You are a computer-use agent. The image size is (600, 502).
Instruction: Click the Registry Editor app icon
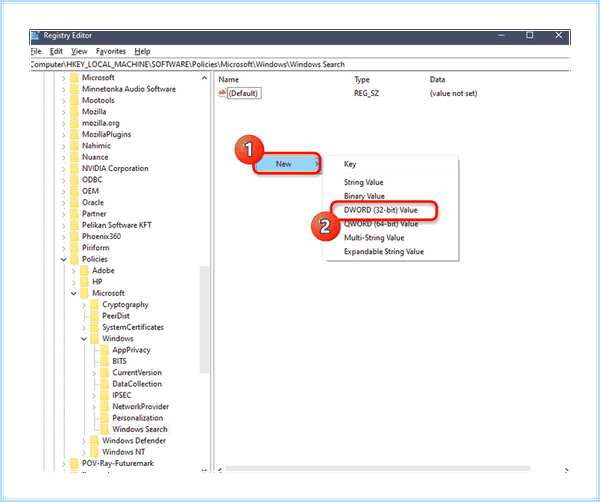(35, 36)
